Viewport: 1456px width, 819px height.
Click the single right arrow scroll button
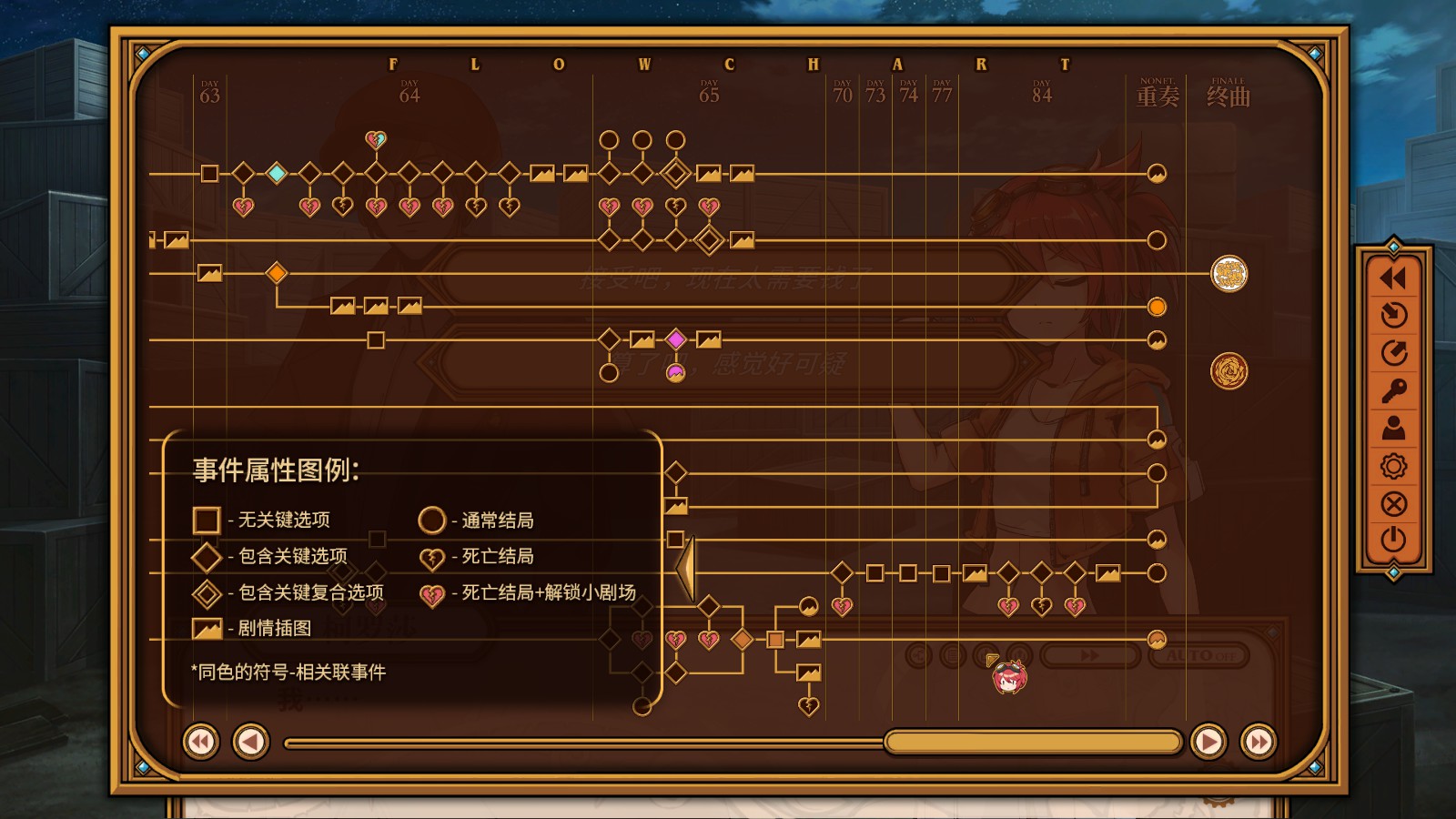[x=1208, y=742]
